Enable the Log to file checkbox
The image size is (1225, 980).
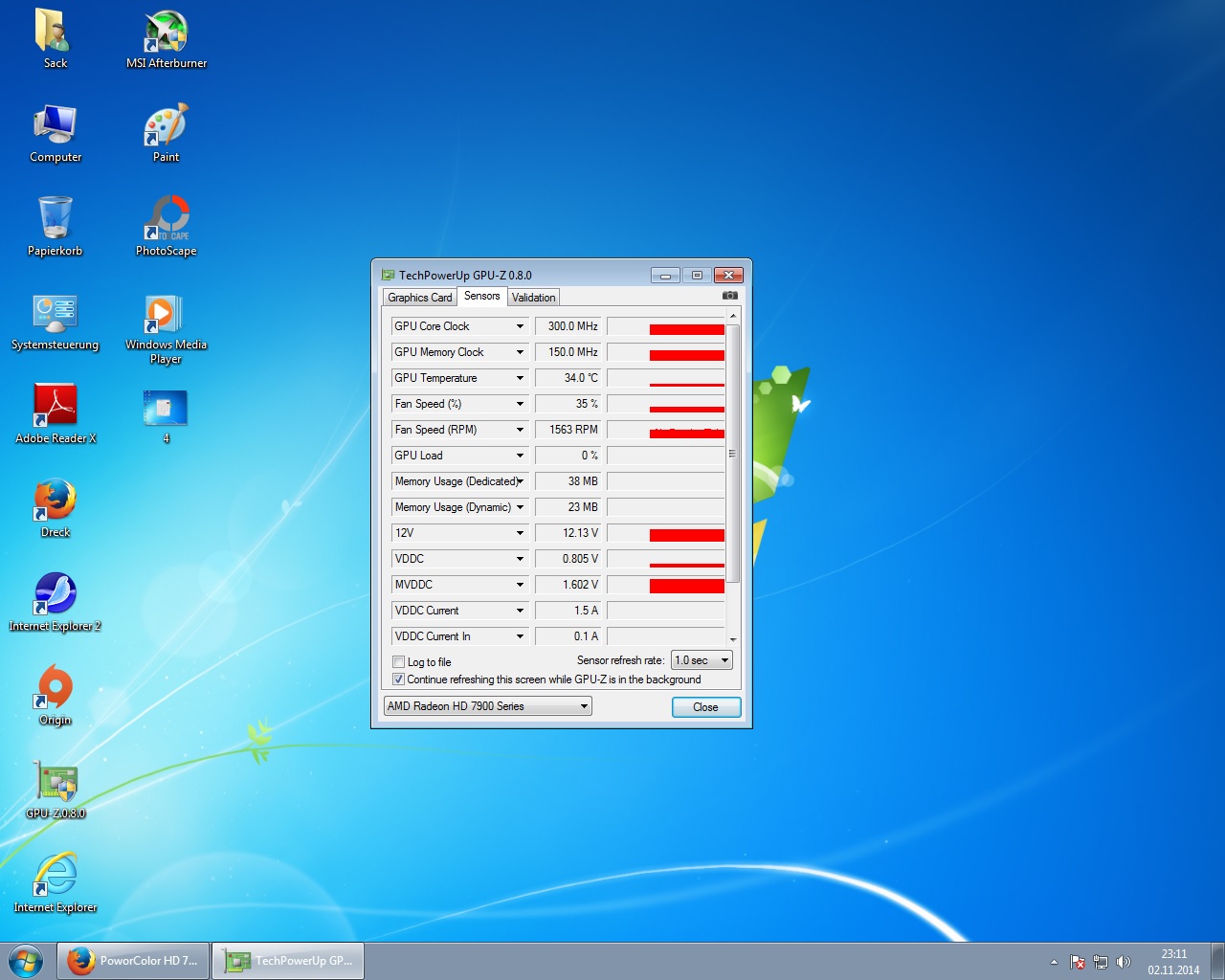(x=399, y=662)
